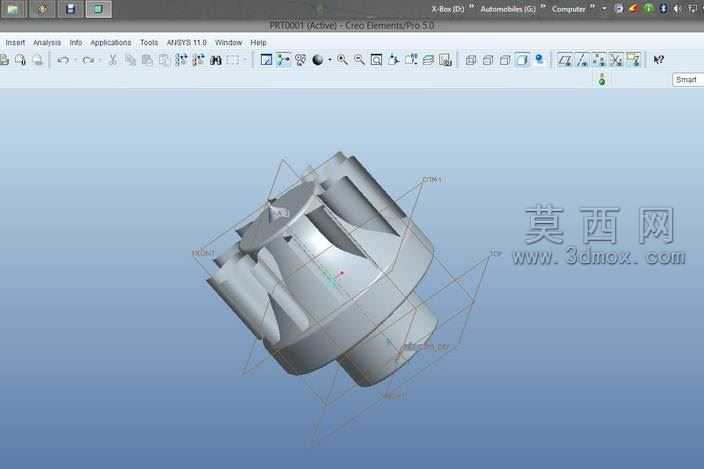
Task: Click the Redo toolbar icon
Action: pyautogui.click(x=88, y=60)
